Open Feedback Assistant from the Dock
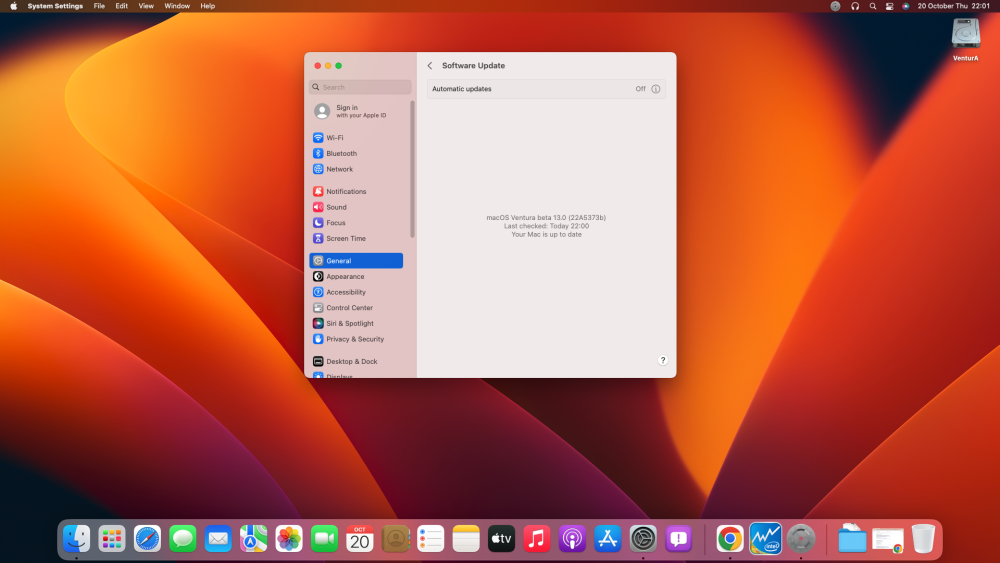The height and width of the screenshot is (563, 1000). (x=679, y=539)
